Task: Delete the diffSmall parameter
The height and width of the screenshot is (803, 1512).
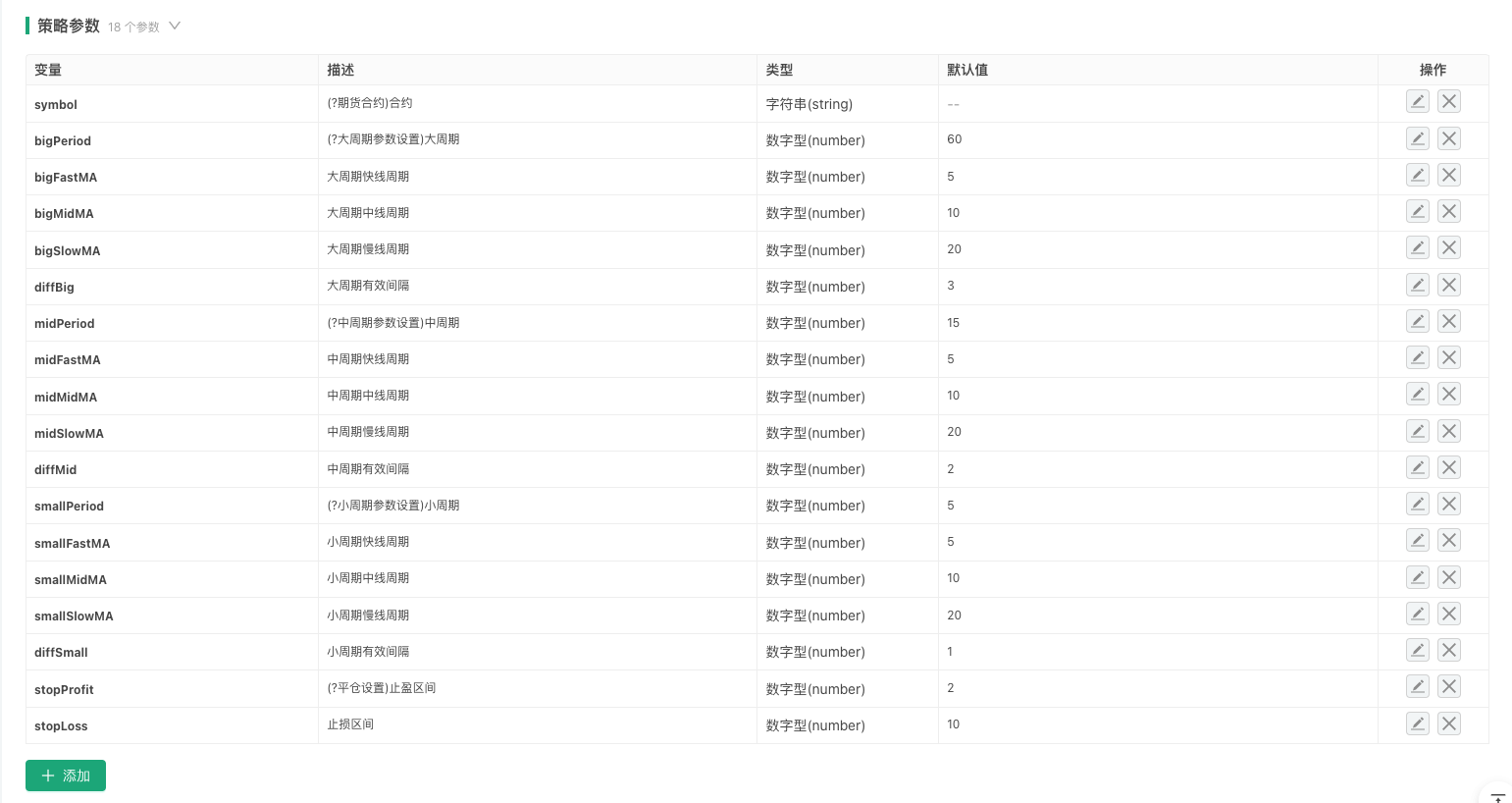Action: [x=1449, y=650]
